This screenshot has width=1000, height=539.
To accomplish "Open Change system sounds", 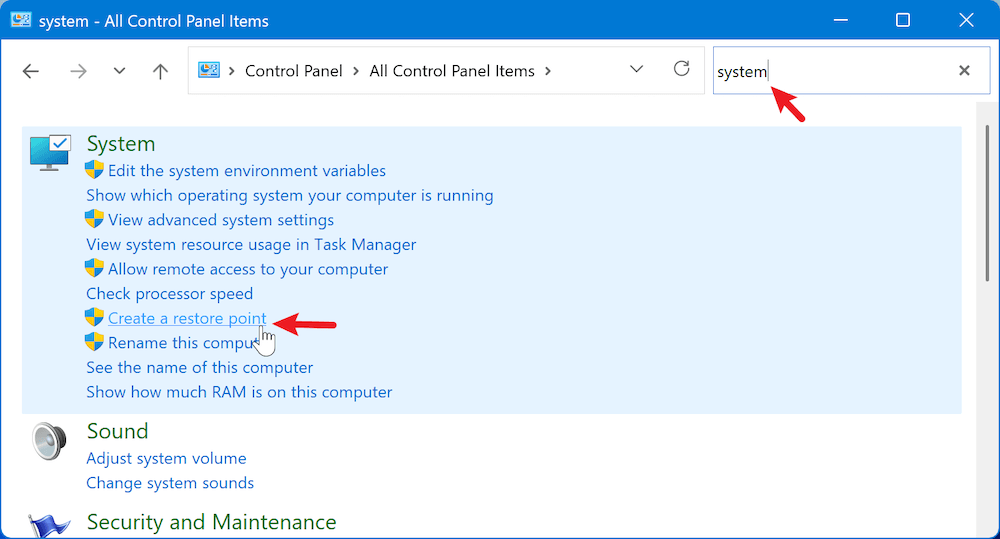I will (x=170, y=483).
